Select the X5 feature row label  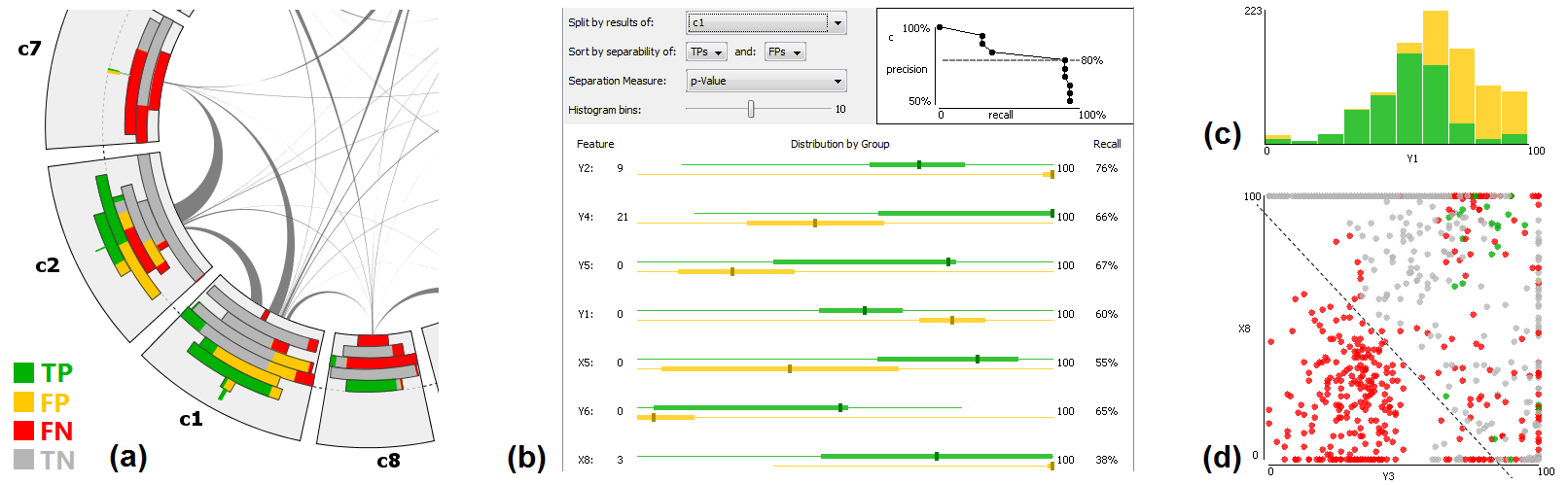[x=586, y=363]
